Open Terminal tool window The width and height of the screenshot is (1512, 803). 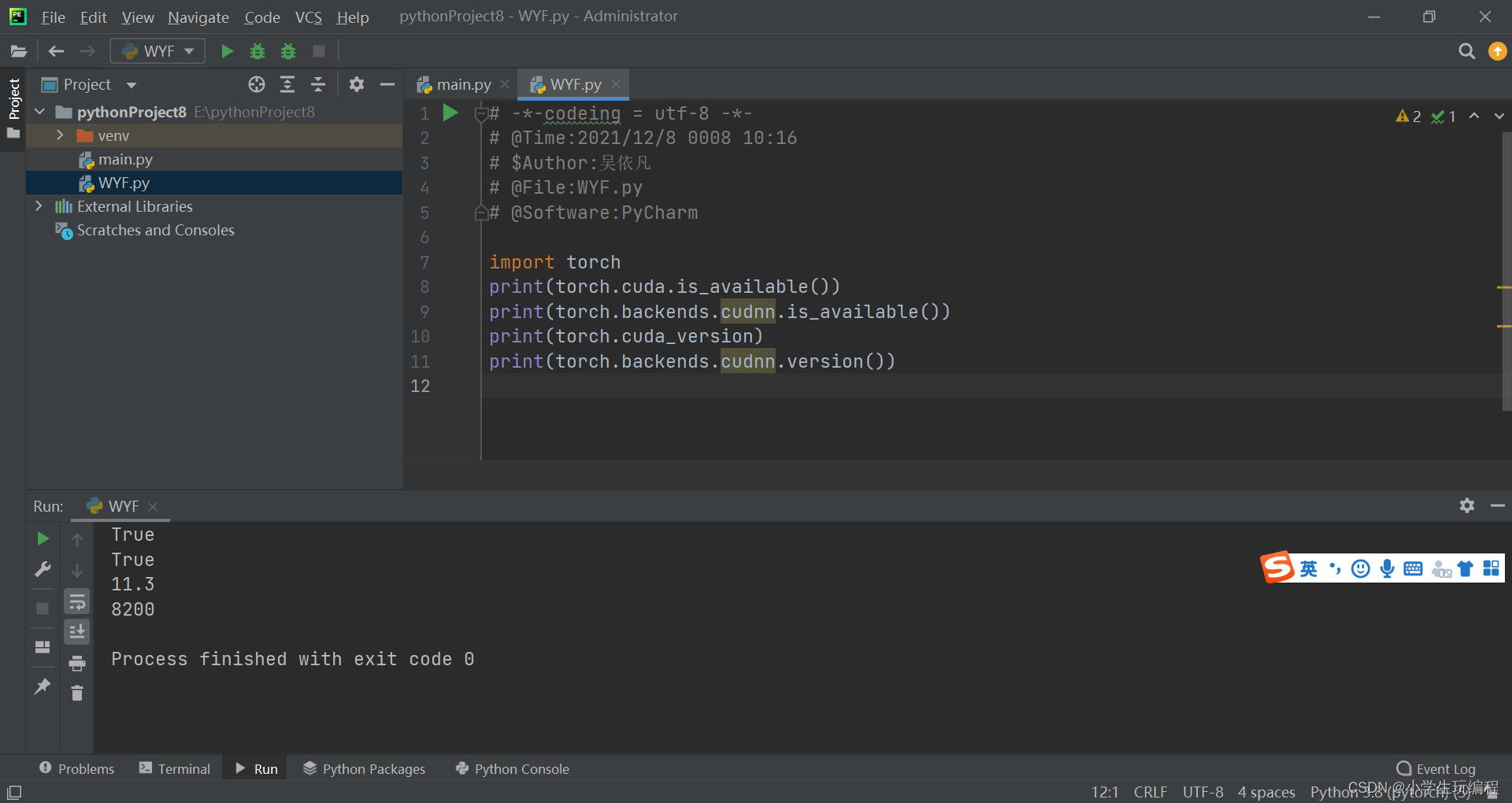click(x=175, y=768)
